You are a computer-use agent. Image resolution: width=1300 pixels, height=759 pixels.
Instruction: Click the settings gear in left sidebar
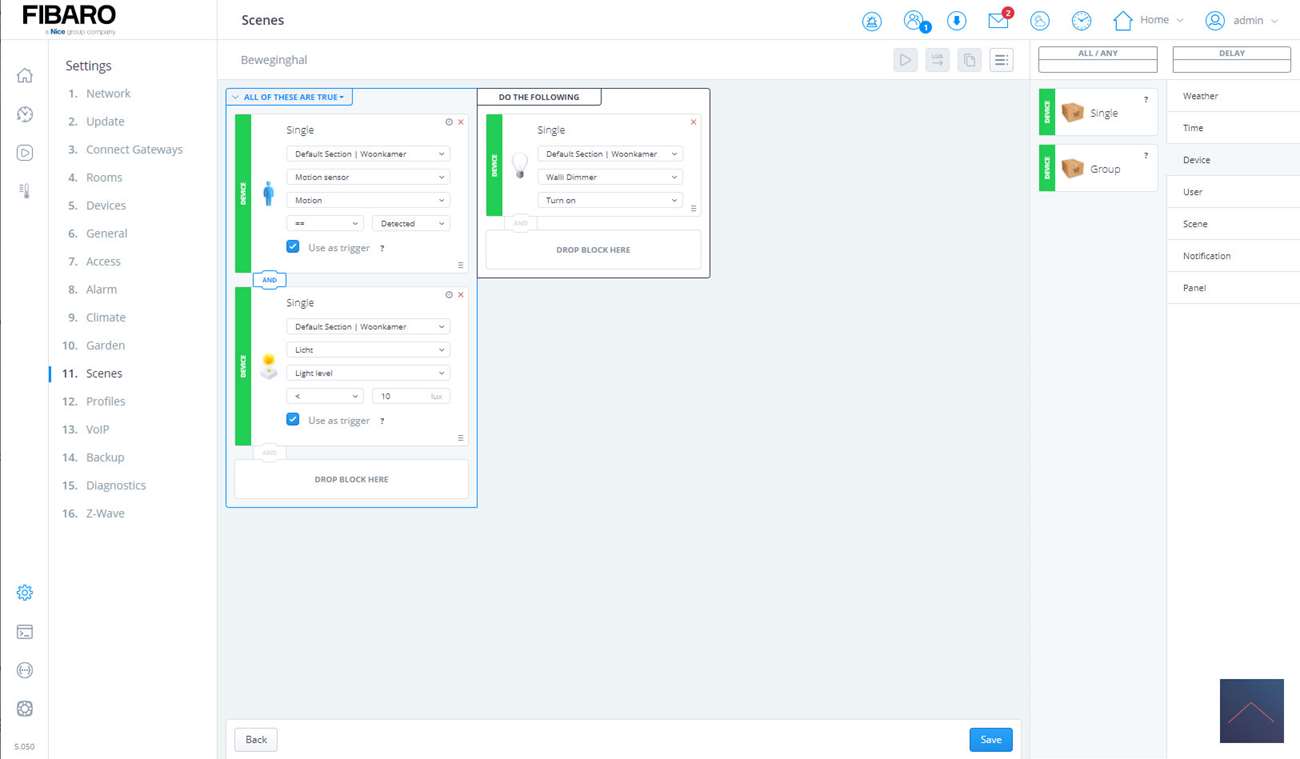point(25,593)
